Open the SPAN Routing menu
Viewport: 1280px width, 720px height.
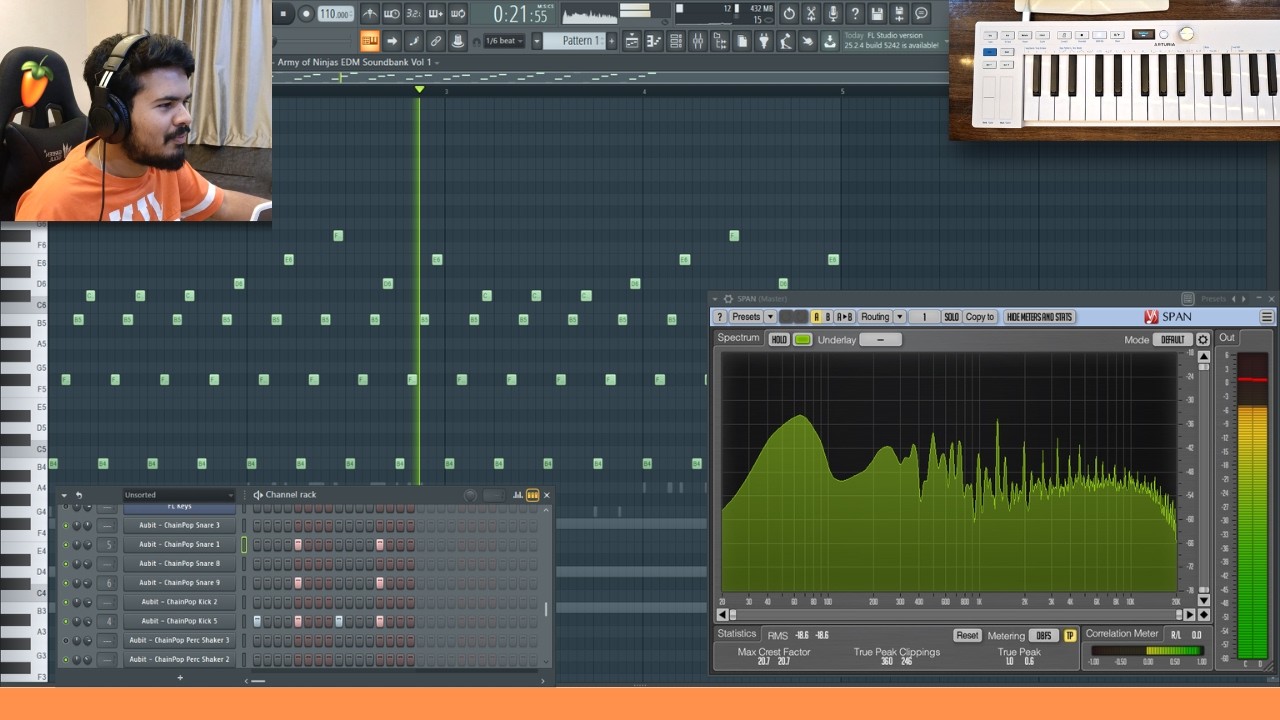click(x=875, y=317)
